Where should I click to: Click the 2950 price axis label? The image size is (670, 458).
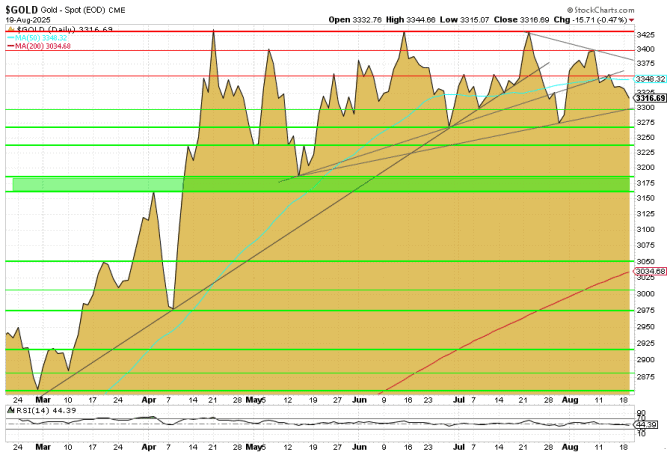[645, 326]
